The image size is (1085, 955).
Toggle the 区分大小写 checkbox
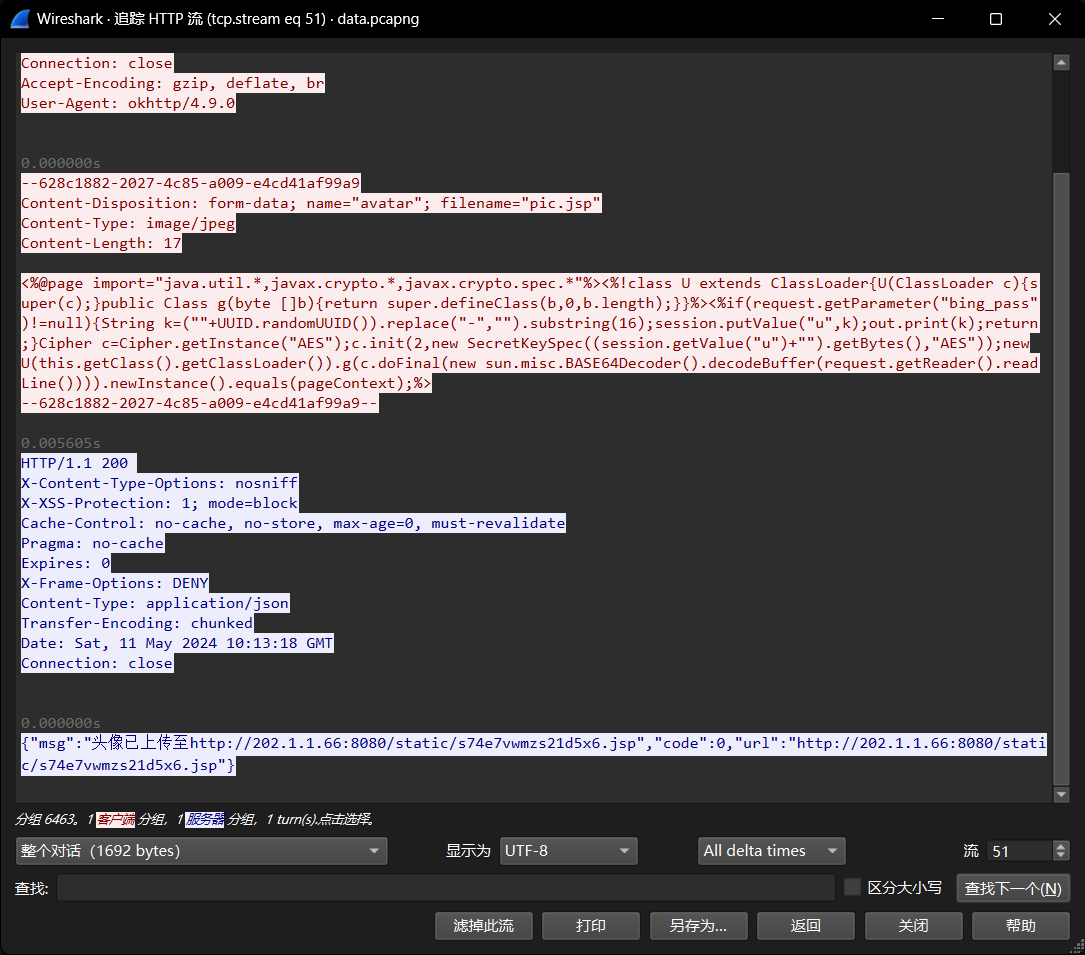852,887
